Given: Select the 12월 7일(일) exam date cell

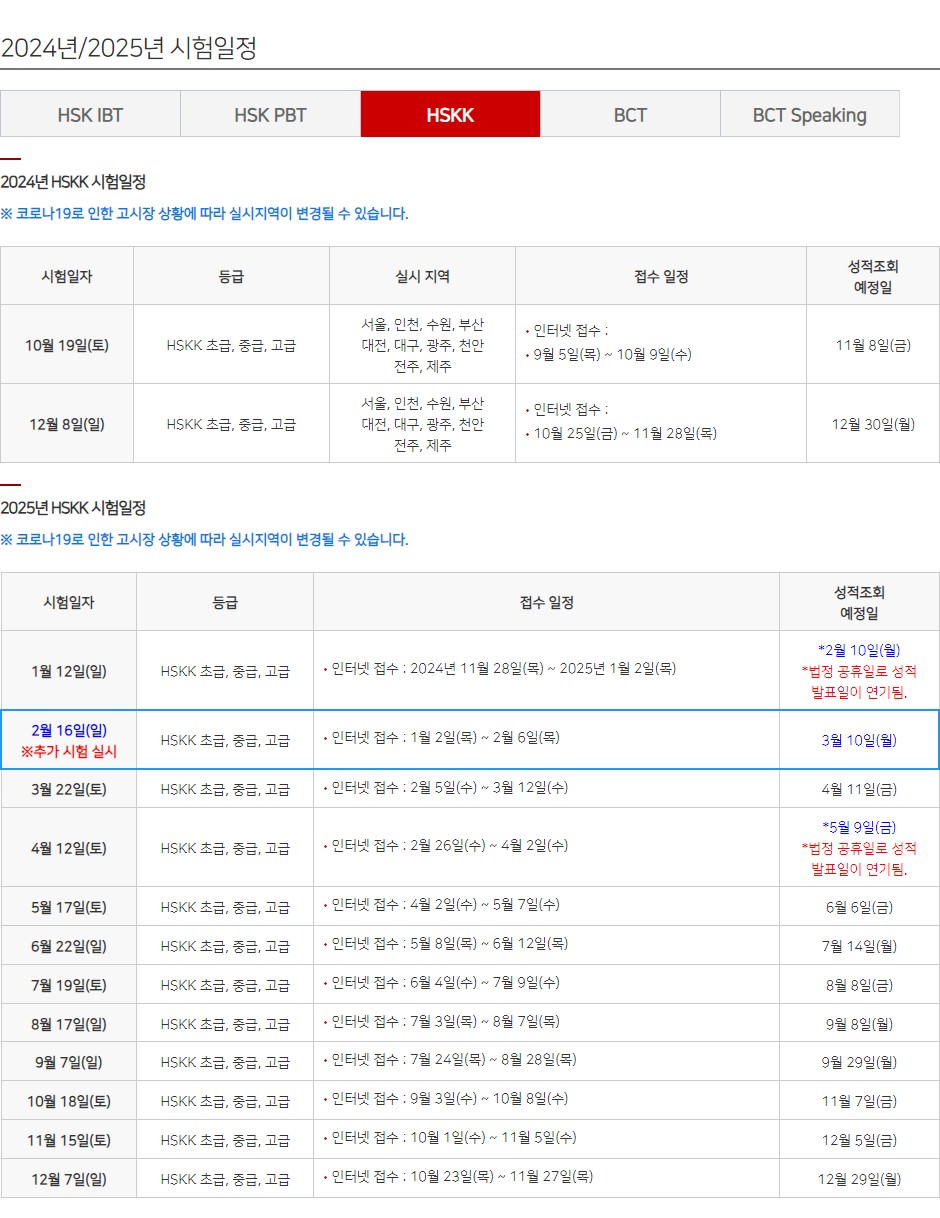Looking at the screenshot, I should 68,1177.
